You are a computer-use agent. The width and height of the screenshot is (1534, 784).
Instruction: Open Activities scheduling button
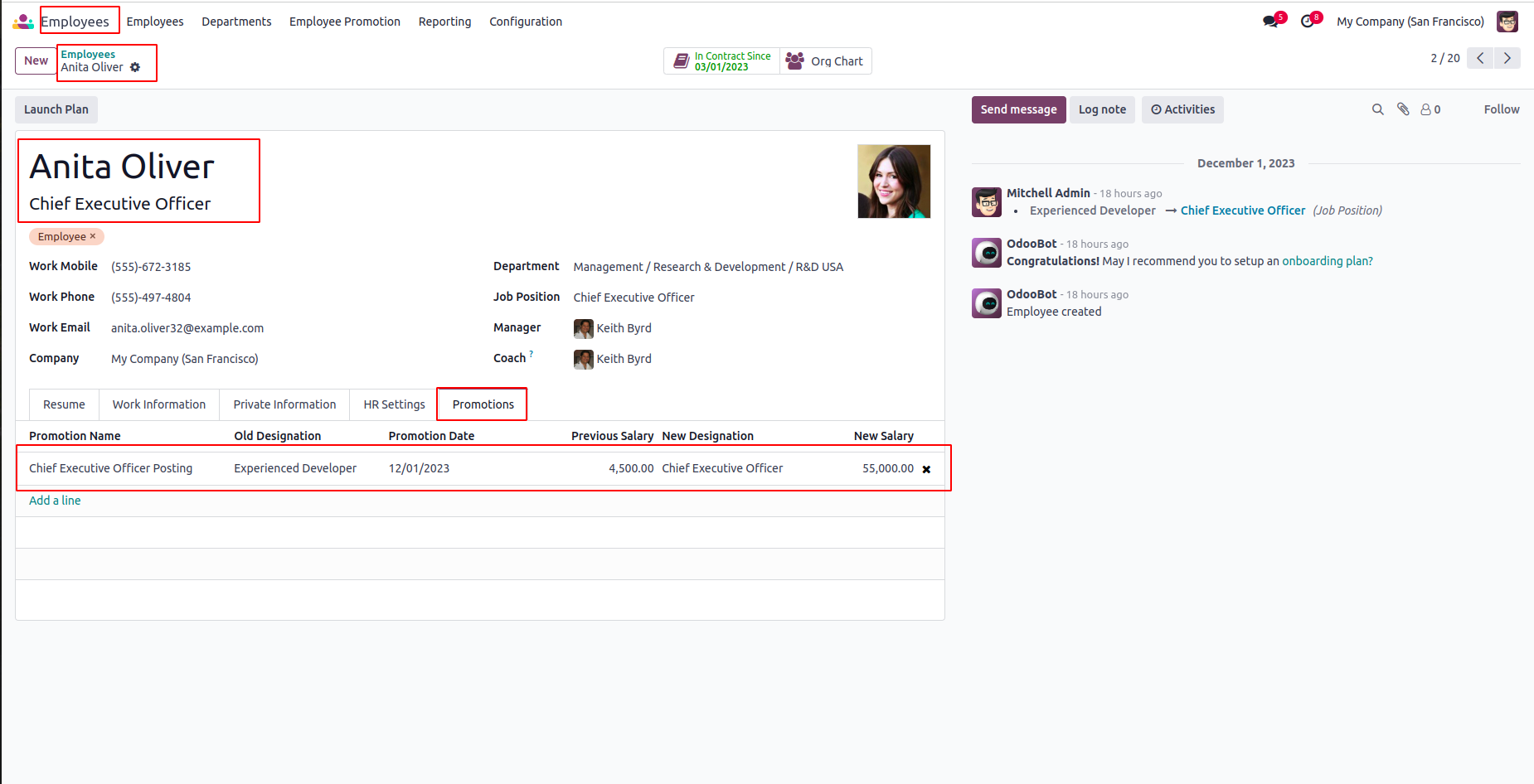pyautogui.click(x=1182, y=109)
